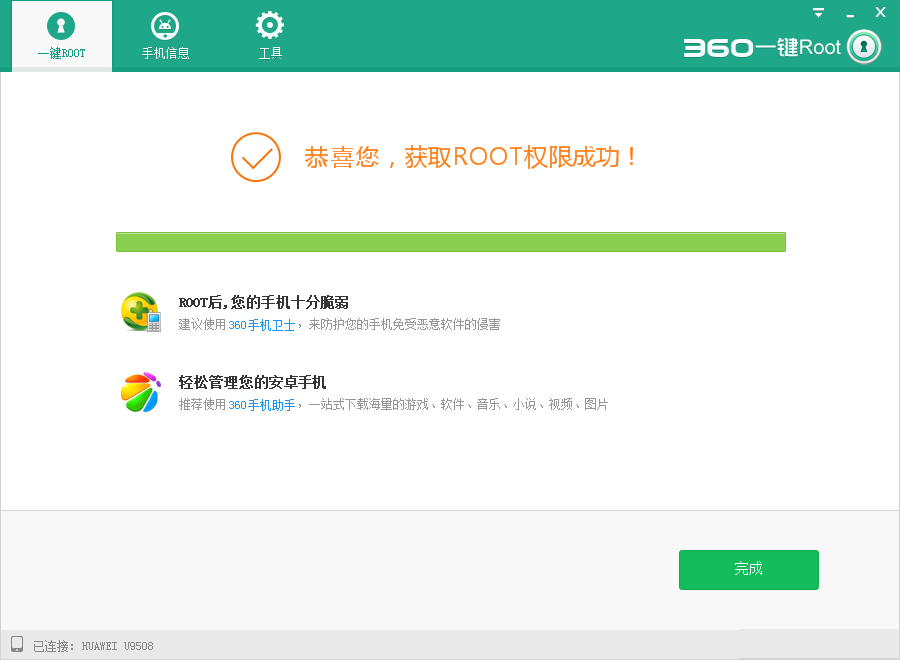Viewport: 900px width, 660px height.
Task: Click the colorful 360手机助手 icon
Action: point(141,392)
